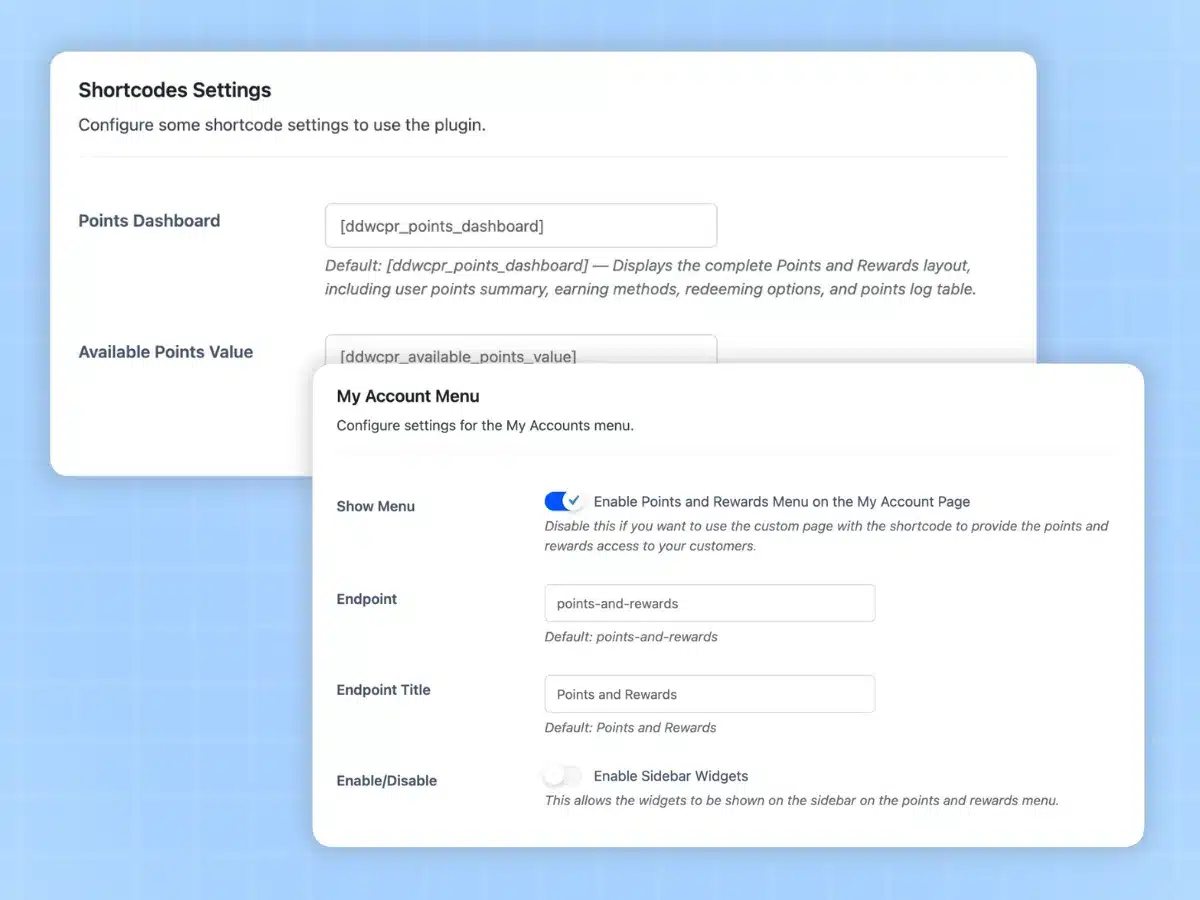The height and width of the screenshot is (900, 1200).
Task: Click the Available Points Value label
Action: coord(166,352)
